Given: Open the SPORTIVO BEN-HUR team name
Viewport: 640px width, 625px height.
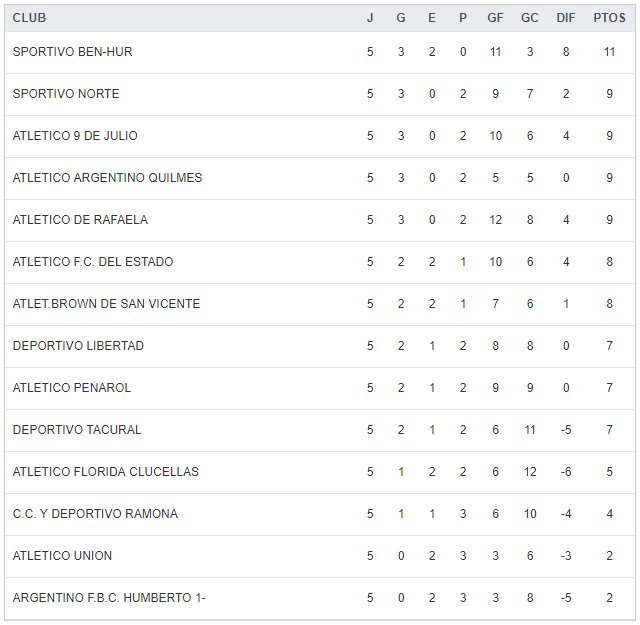Looking at the screenshot, I should tap(72, 52).
